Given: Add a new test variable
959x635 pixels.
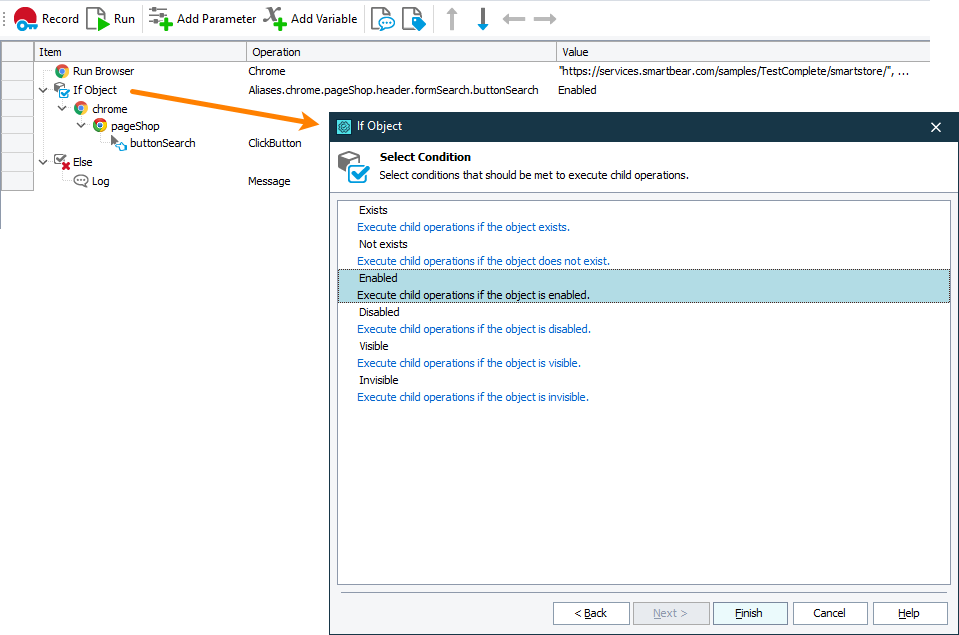Looking at the screenshot, I should coord(310,18).
